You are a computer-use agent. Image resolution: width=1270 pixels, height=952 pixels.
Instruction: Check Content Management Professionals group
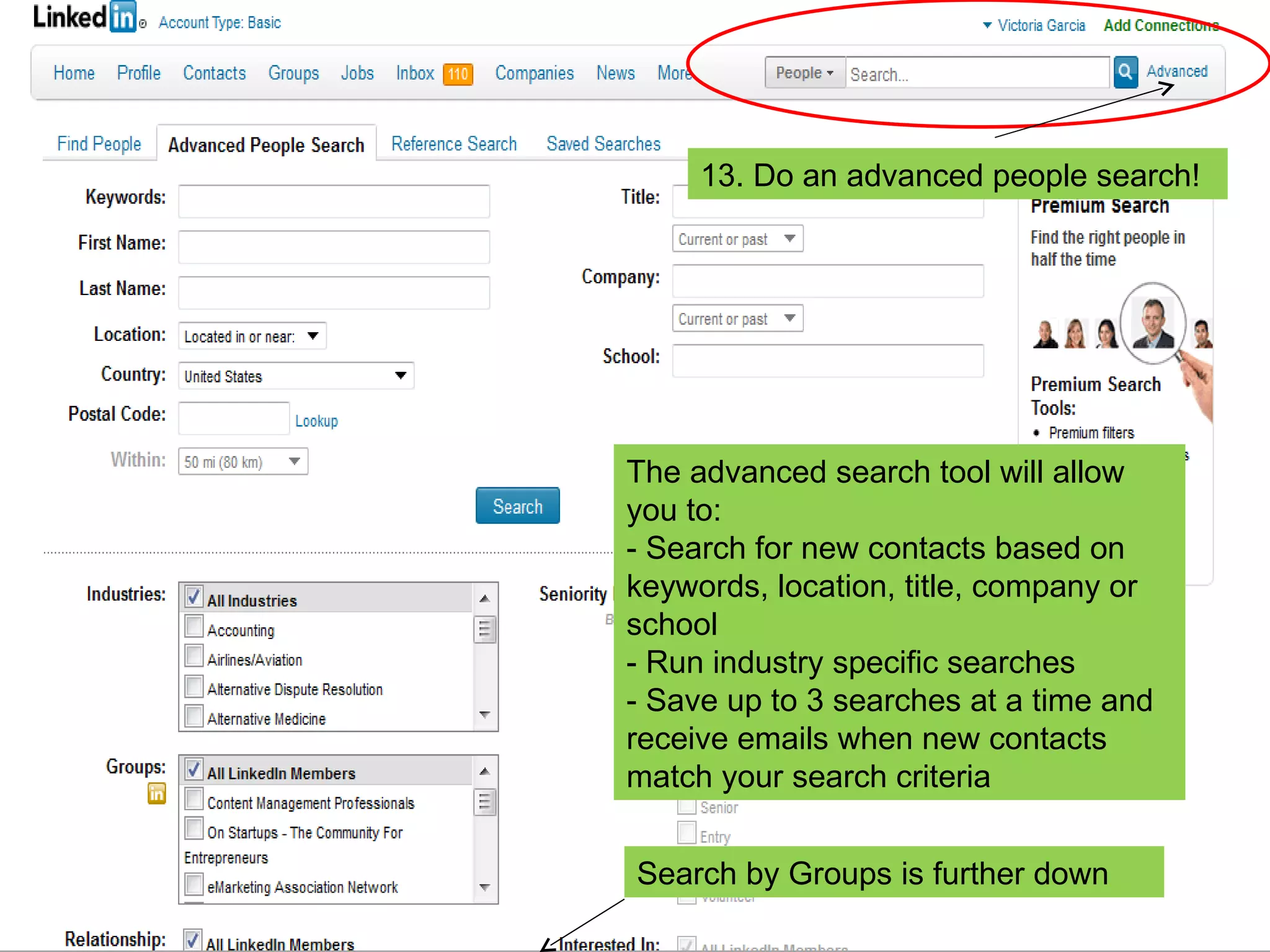click(x=193, y=800)
